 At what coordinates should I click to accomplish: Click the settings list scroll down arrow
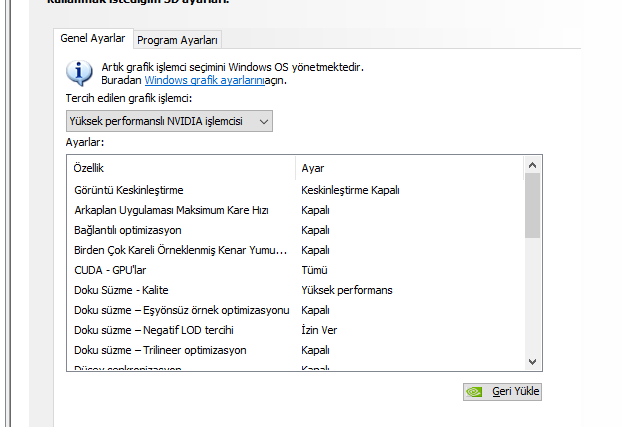(x=533, y=361)
